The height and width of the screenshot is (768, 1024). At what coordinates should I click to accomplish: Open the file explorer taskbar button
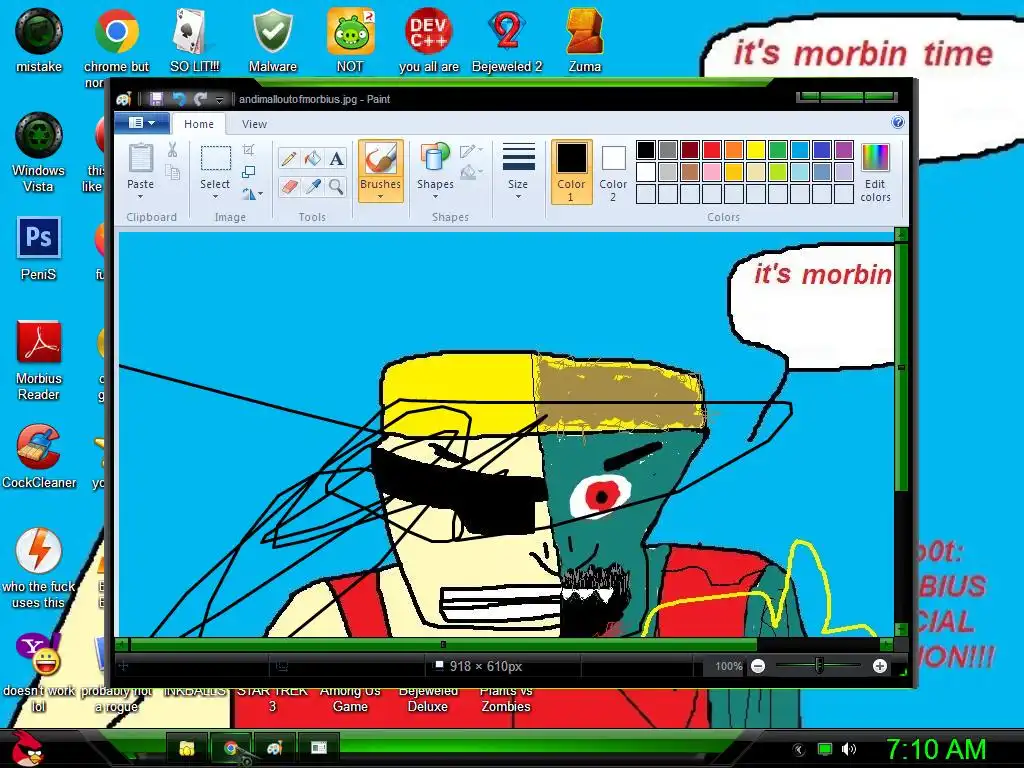(x=187, y=748)
